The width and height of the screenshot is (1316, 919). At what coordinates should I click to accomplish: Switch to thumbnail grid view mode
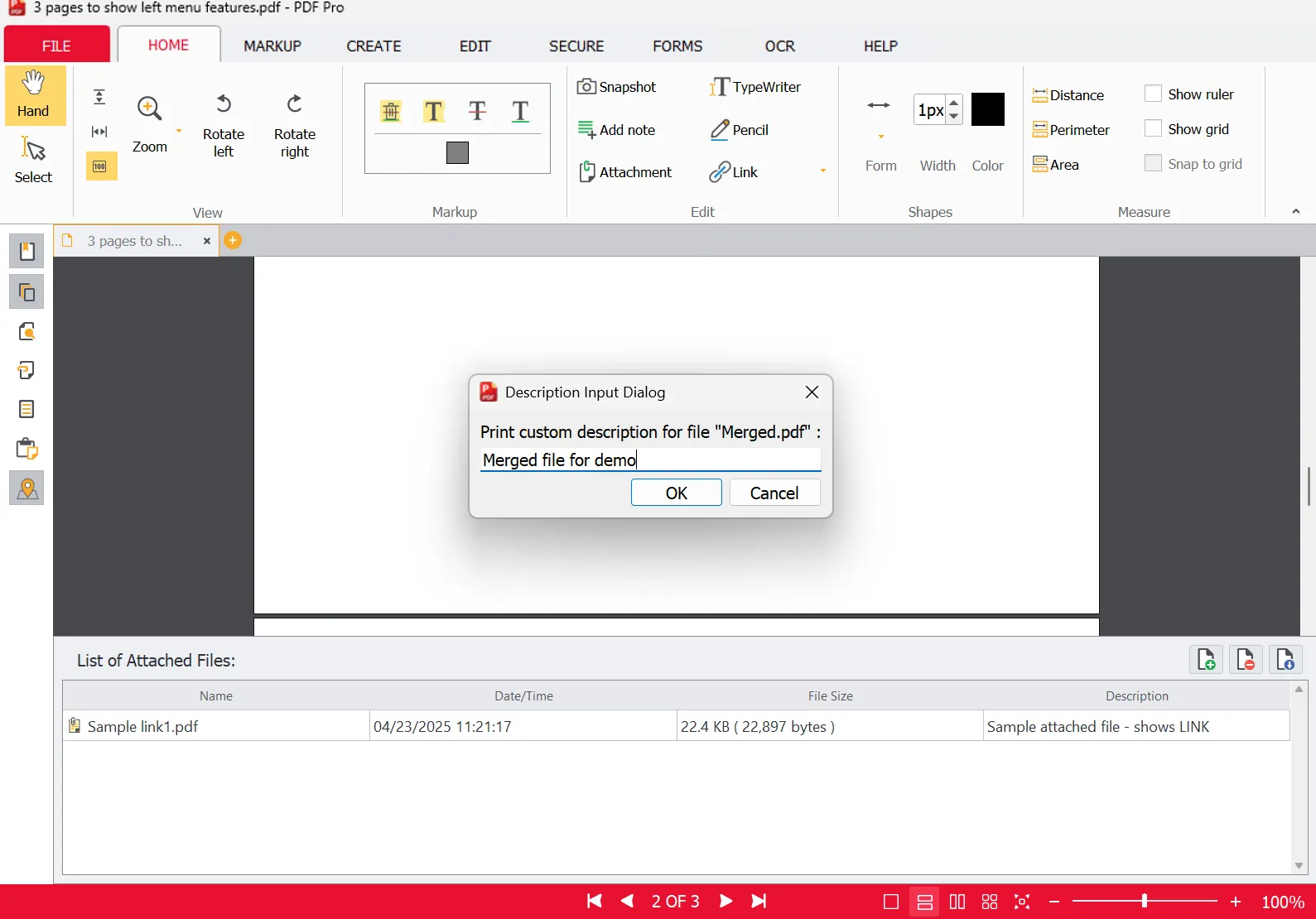point(990,902)
